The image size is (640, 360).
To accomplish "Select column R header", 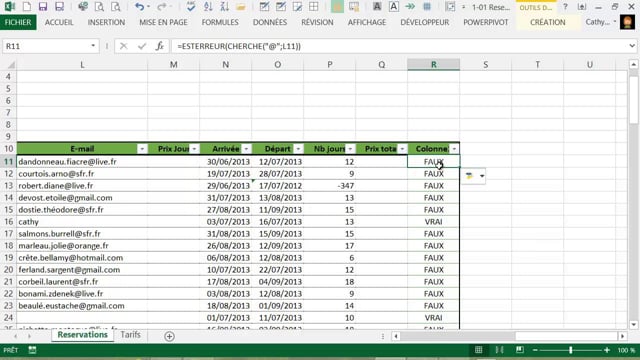I will [433, 64].
